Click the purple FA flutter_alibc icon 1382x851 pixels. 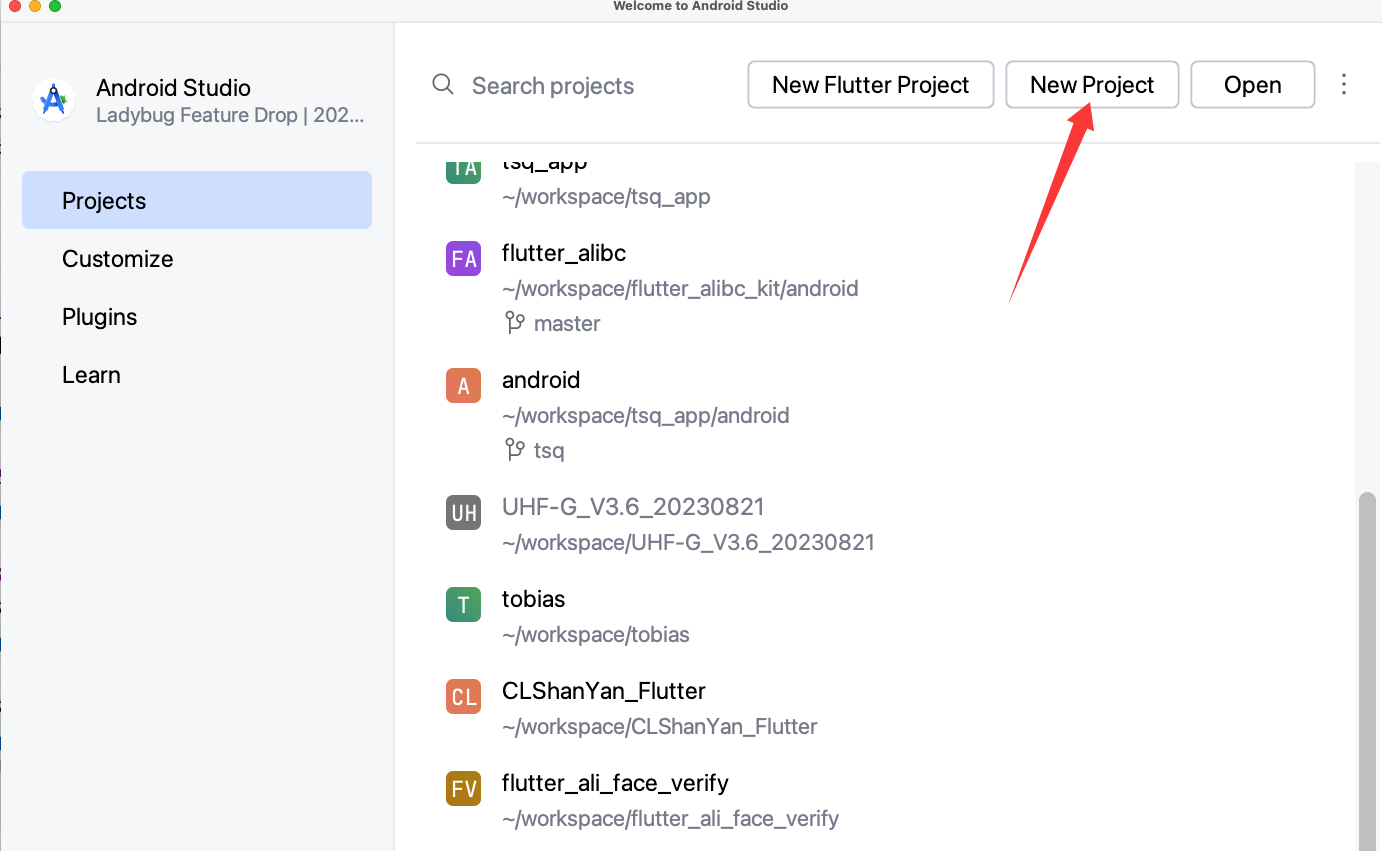tap(463, 259)
